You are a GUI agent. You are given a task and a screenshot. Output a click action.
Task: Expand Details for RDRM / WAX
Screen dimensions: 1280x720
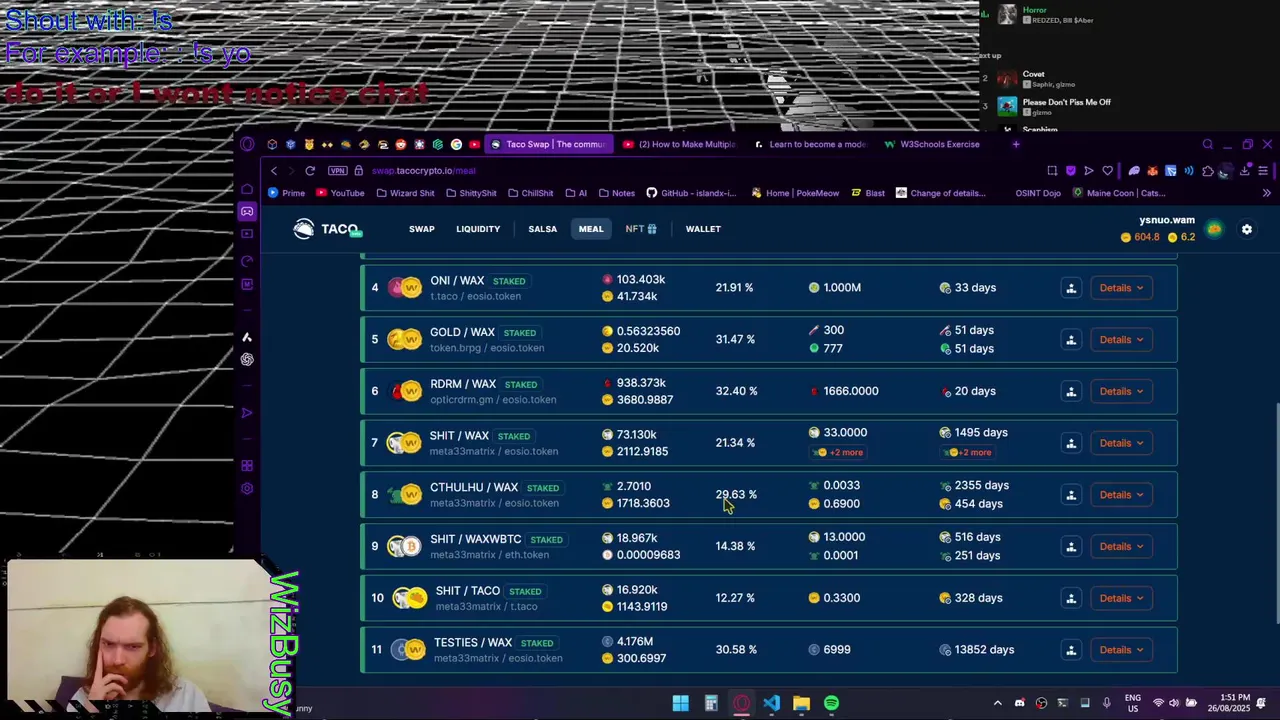tap(1121, 391)
